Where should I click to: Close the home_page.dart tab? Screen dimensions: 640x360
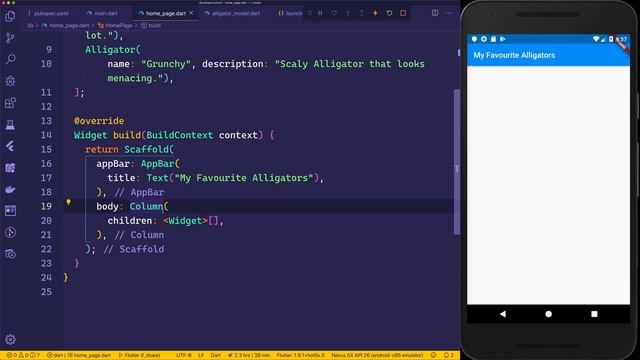coord(191,13)
